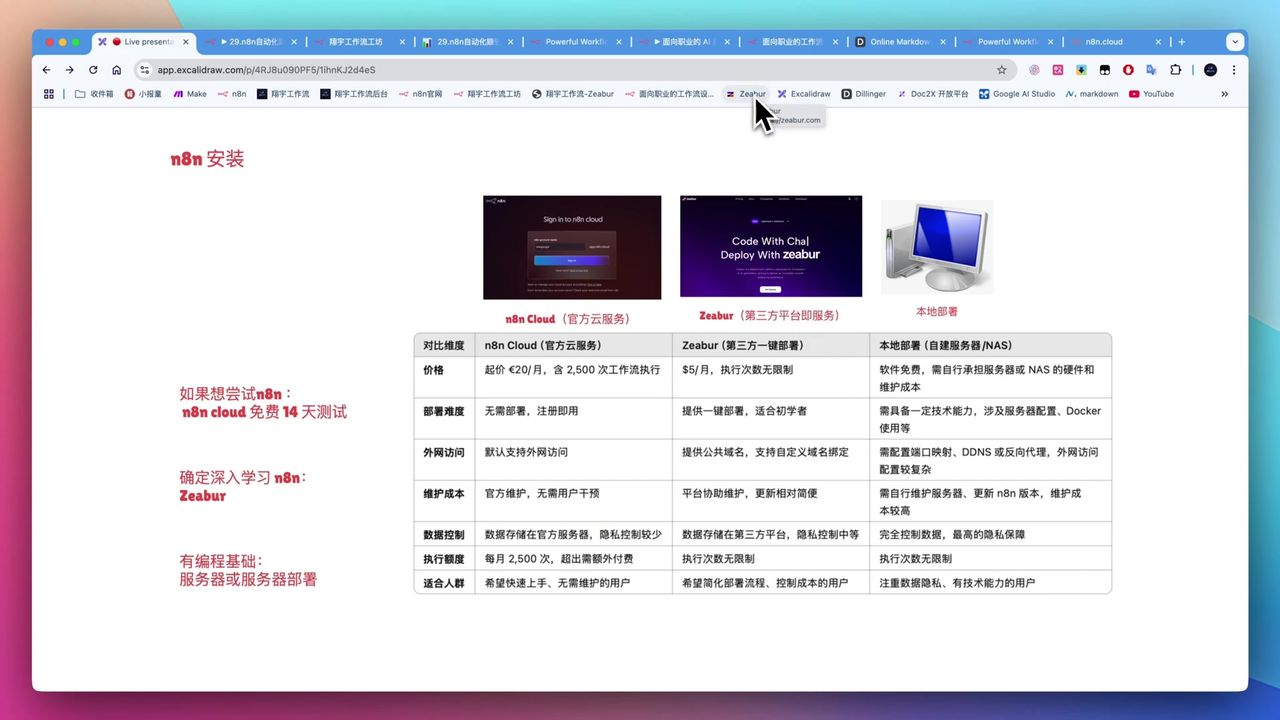Open the extensions puzzle-piece icon

click(1175, 70)
